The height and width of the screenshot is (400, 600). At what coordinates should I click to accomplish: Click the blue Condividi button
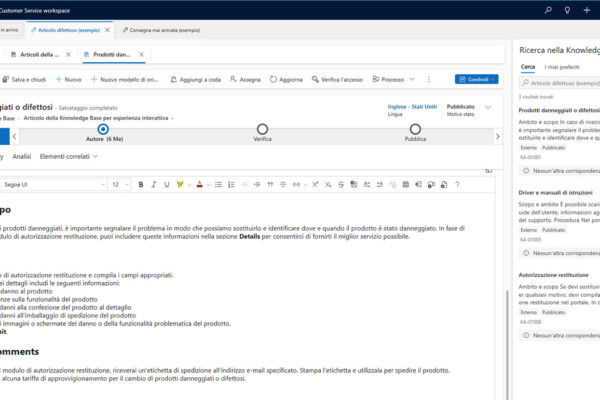476,79
